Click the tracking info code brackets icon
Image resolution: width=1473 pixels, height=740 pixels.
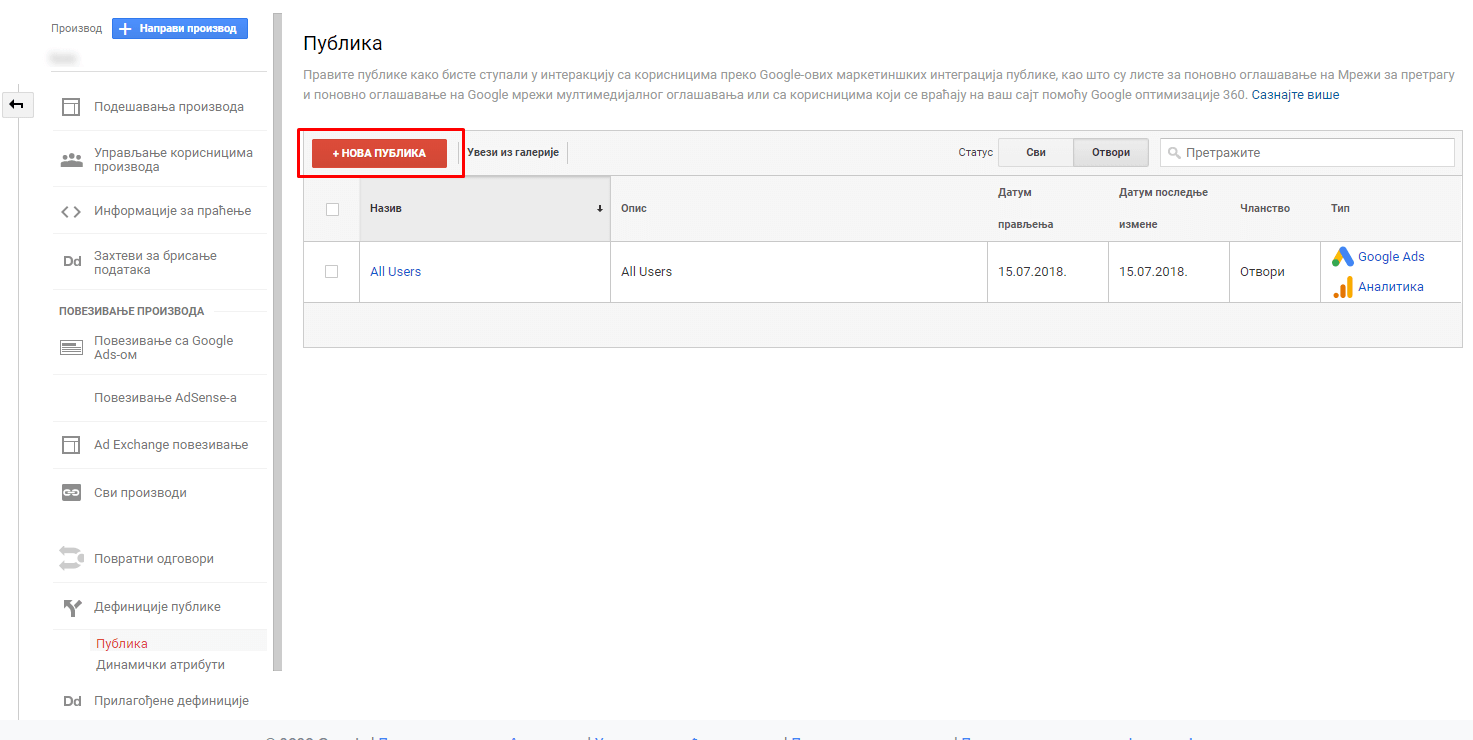point(71,211)
